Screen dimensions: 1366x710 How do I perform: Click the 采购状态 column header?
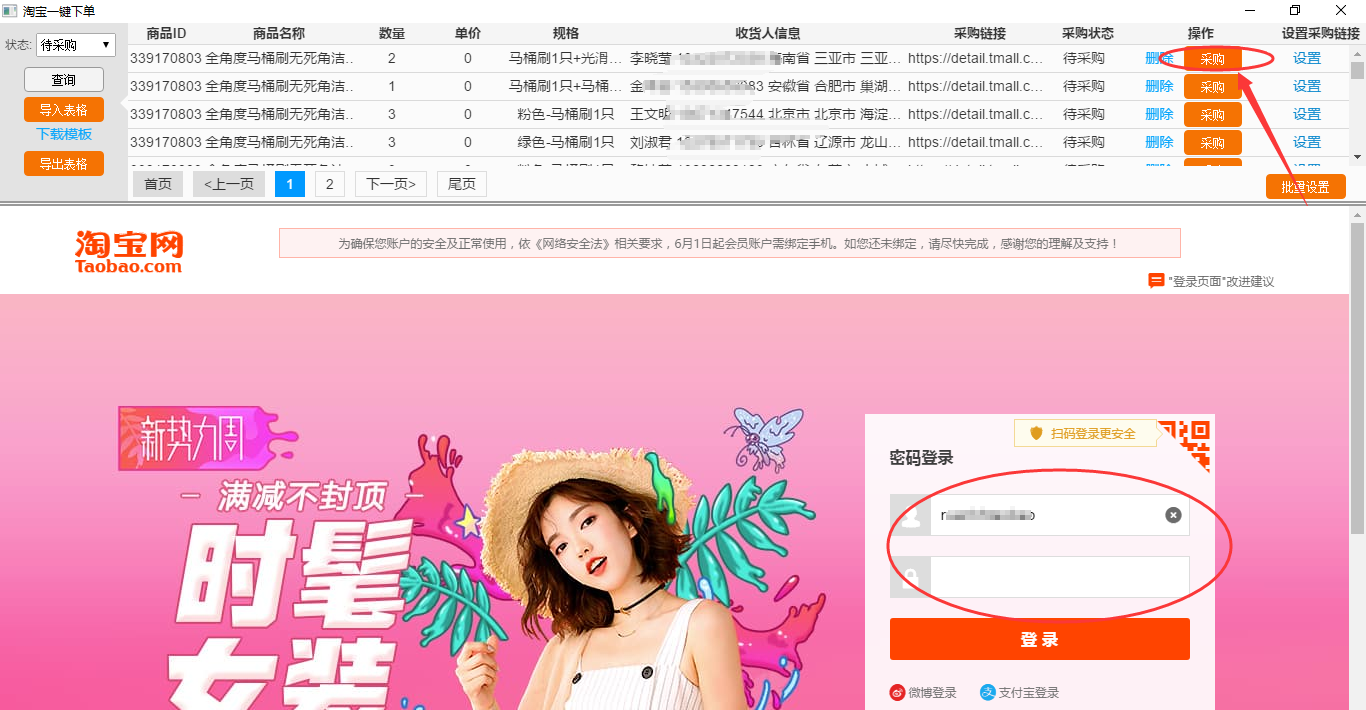1088,33
